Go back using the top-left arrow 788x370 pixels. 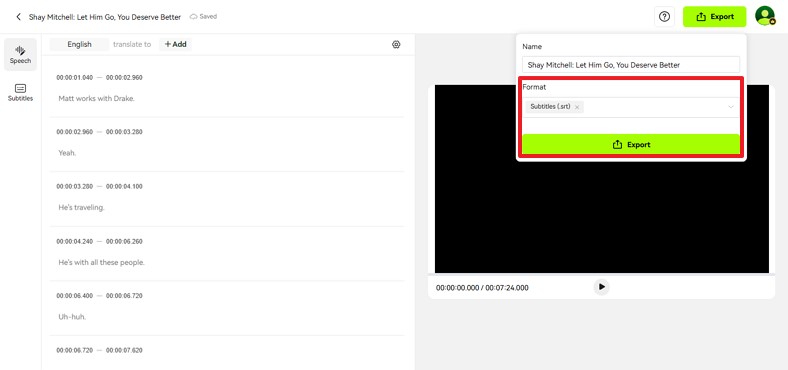pos(19,17)
